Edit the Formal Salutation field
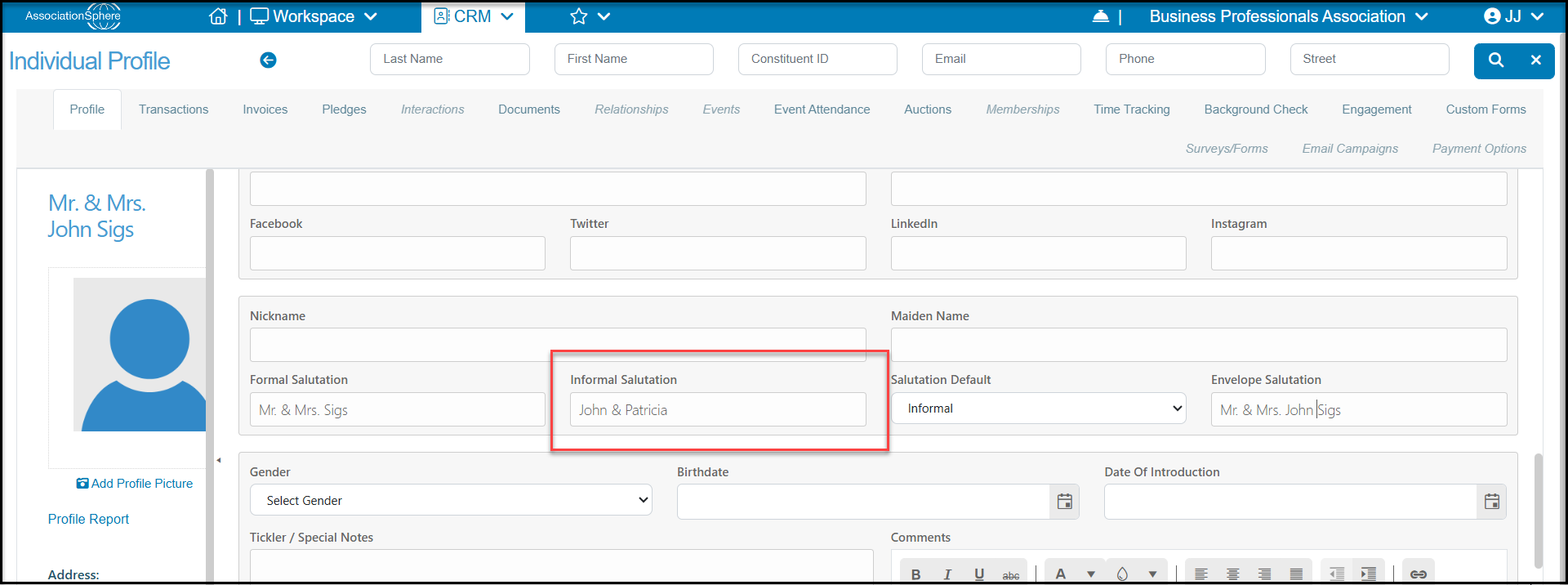1568x585 pixels. click(398, 409)
